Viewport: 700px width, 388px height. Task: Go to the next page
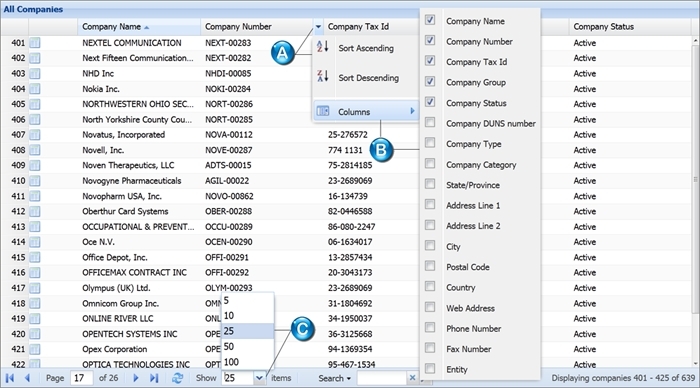[x=136, y=378]
